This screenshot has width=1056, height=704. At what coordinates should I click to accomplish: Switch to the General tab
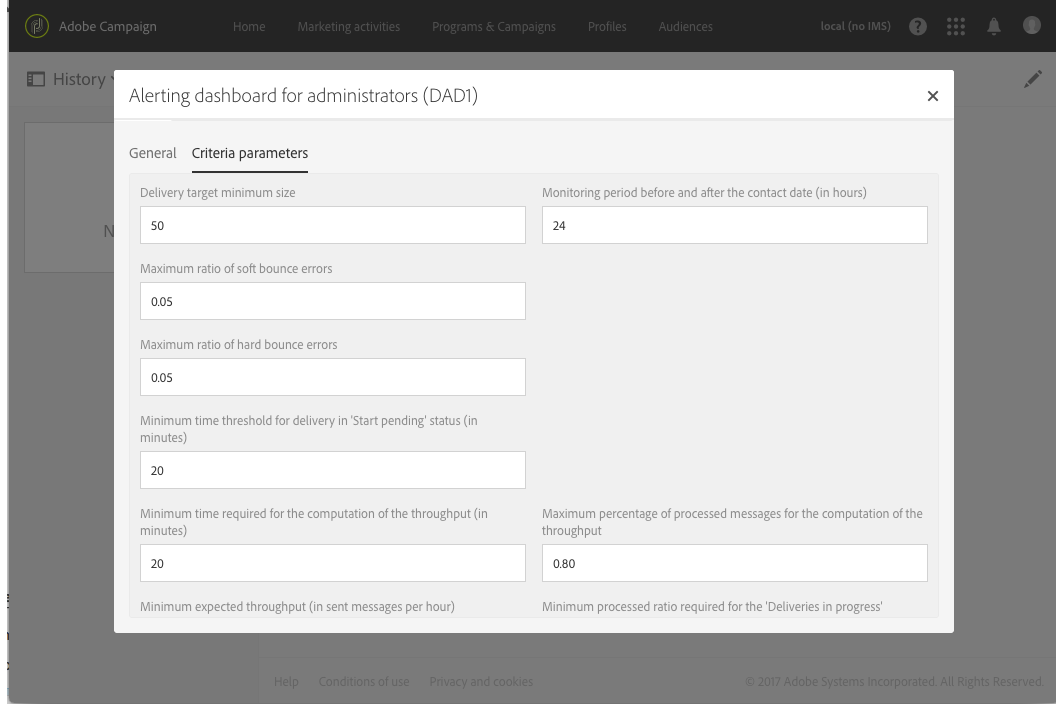point(153,153)
